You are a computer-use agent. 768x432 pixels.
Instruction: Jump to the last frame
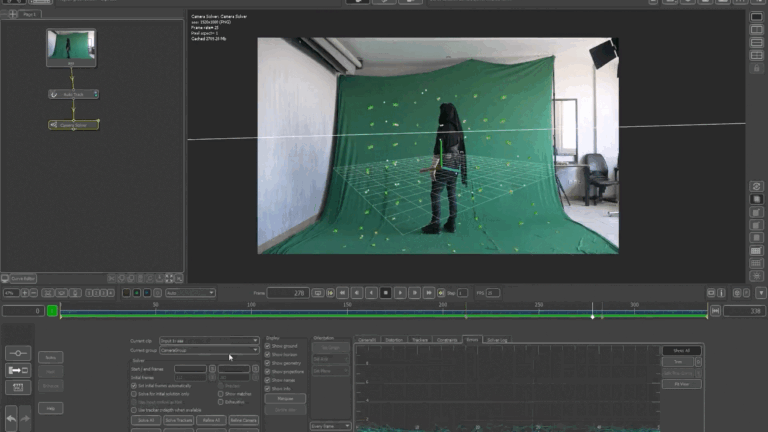click(429, 293)
